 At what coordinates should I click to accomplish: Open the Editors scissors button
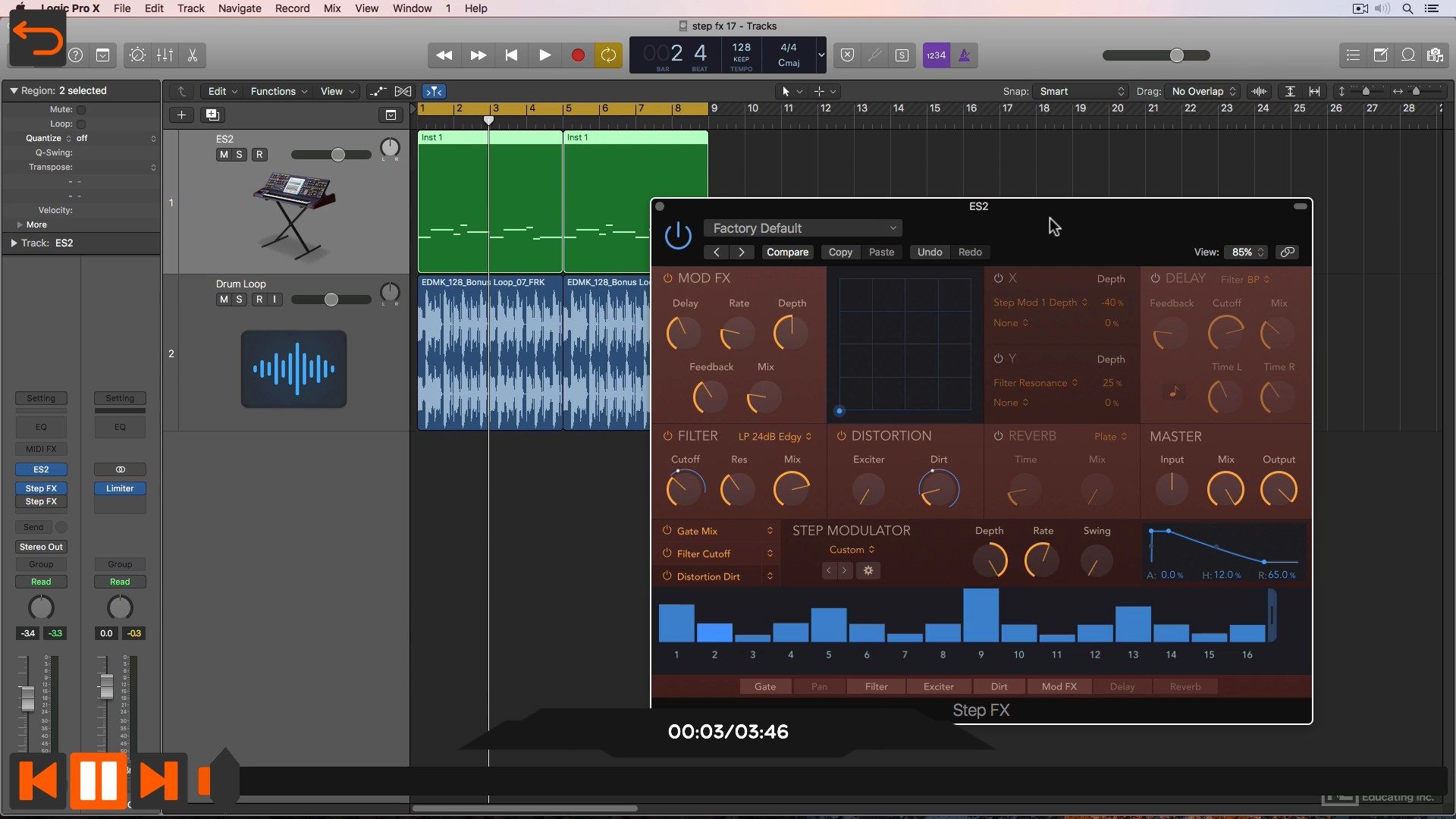pos(193,55)
